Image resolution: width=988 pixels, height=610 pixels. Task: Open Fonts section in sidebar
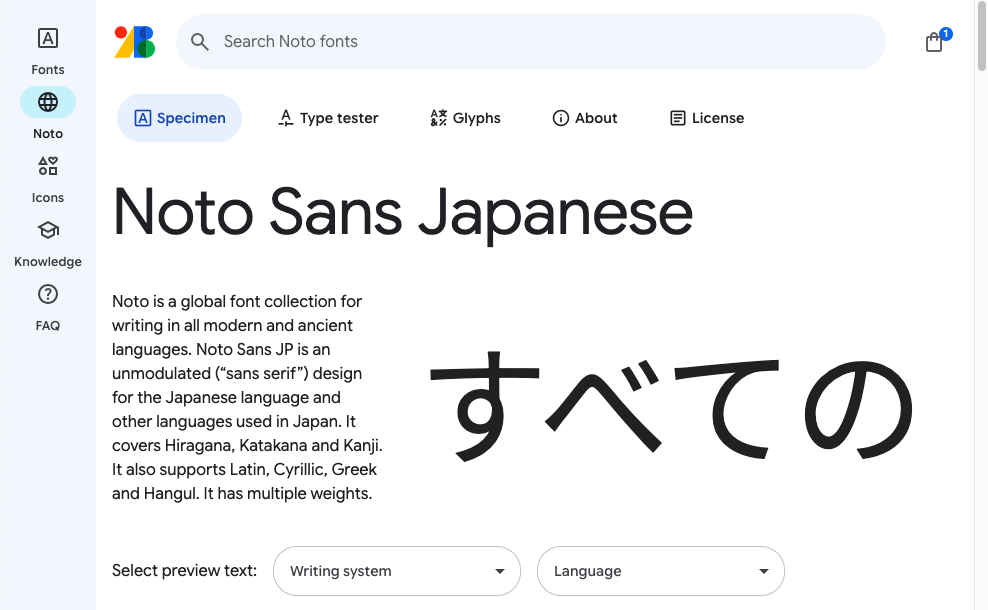[48, 52]
